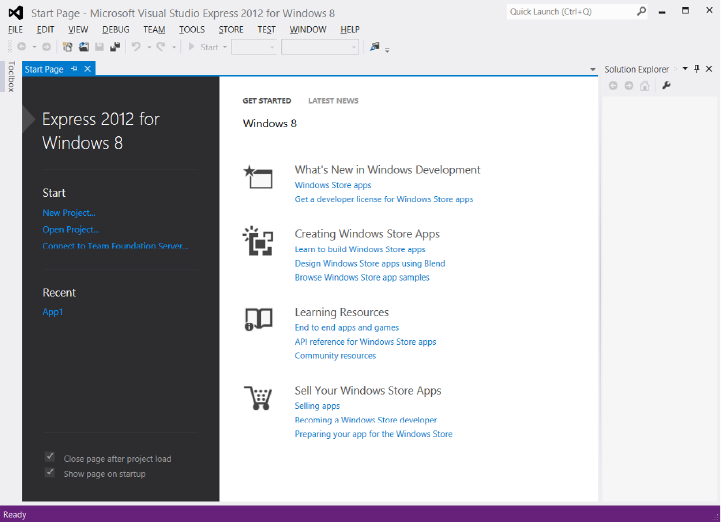Viewport: 721px width, 522px height.
Task: Open Solution Explorer window position dropdown
Action: (x=685, y=69)
